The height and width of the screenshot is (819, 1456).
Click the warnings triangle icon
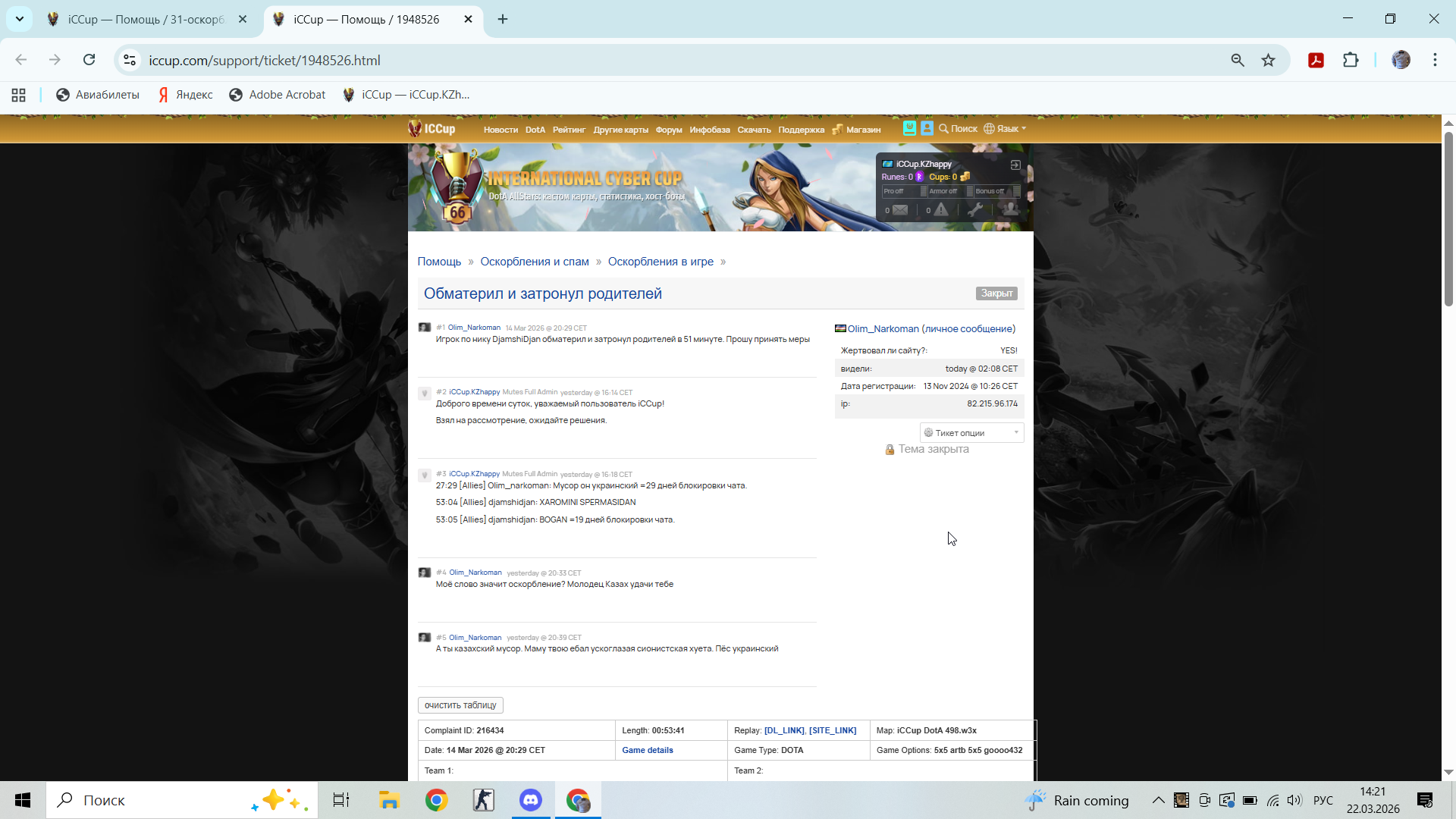pos(941,210)
